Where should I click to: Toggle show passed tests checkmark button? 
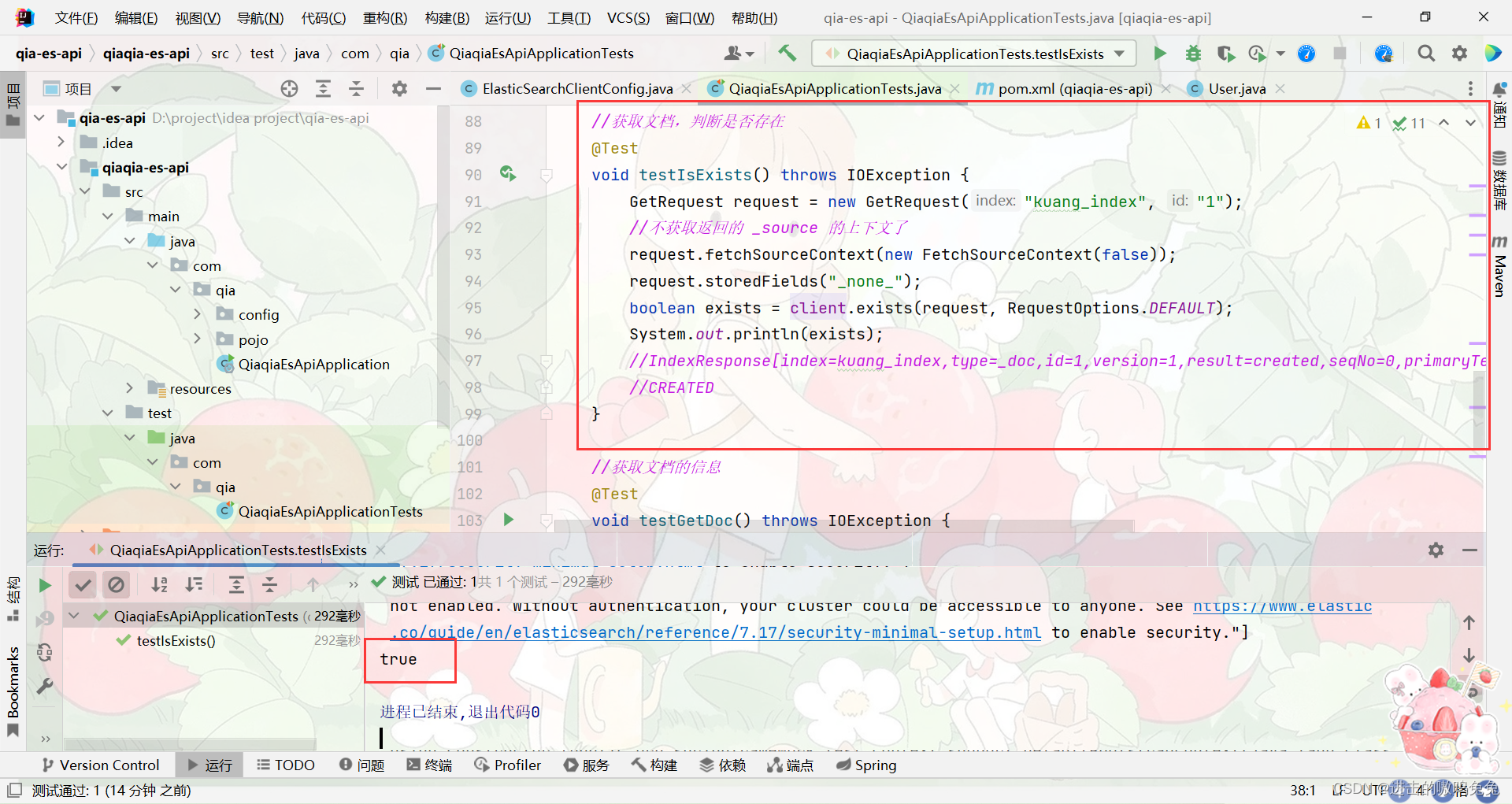coord(83,584)
